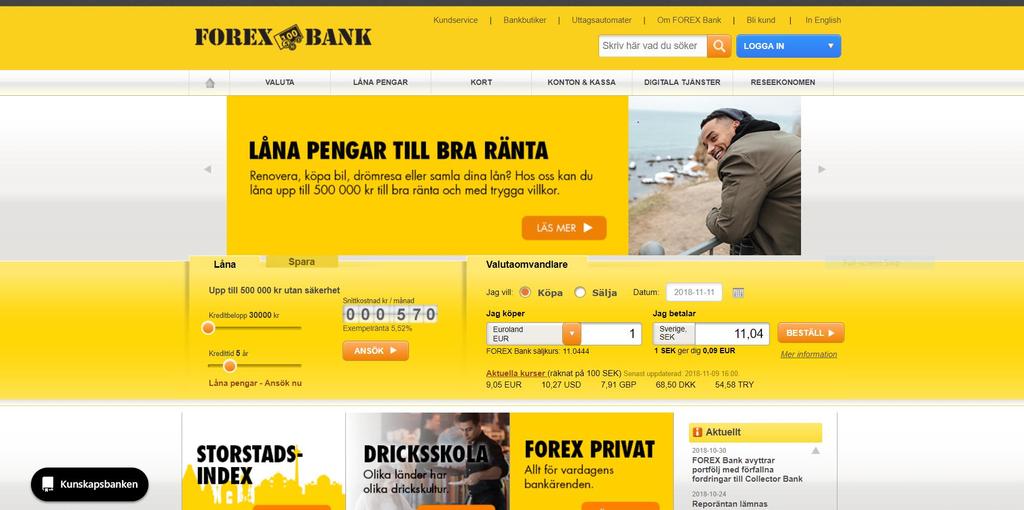Open the calendar date picker icon
Viewport: 1024px width, 510px height.
click(738, 293)
